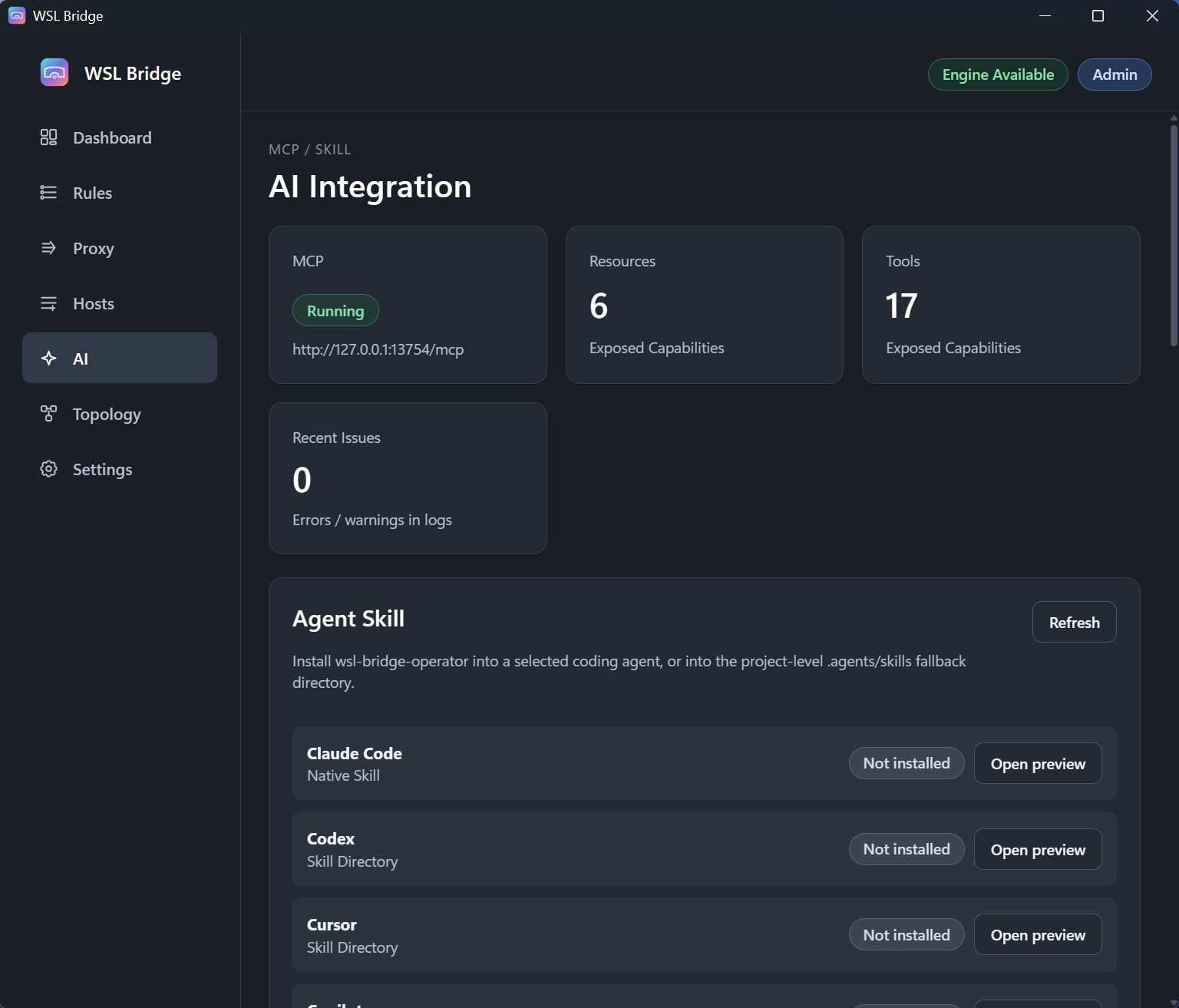Click the Topology nodes icon

click(48, 414)
